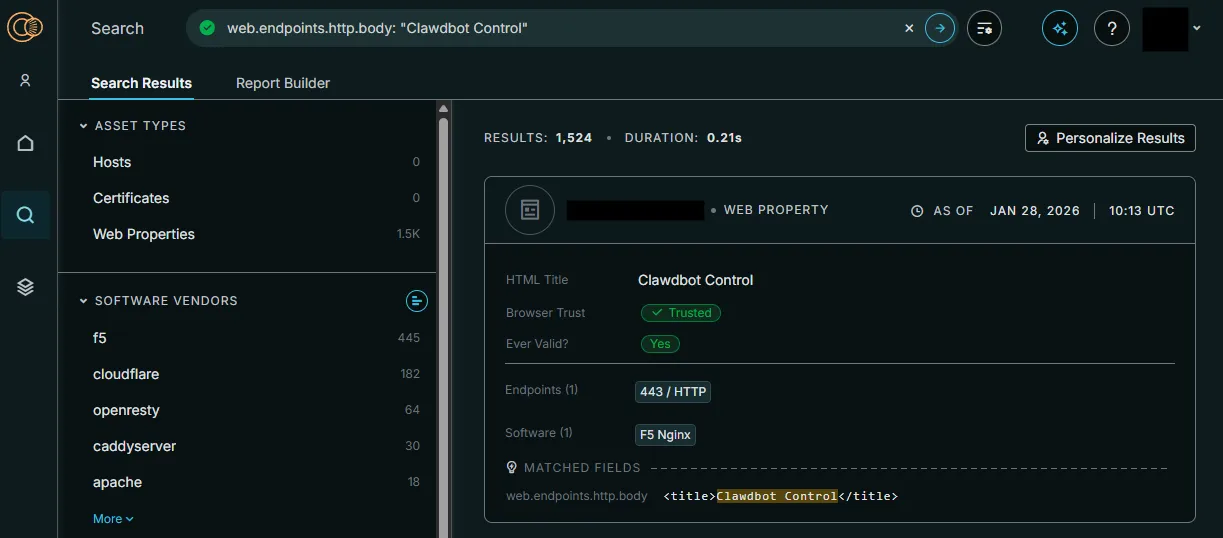The width and height of the screenshot is (1223, 538).
Task: Click the Personalize Results button
Action: pos(1110,138)
